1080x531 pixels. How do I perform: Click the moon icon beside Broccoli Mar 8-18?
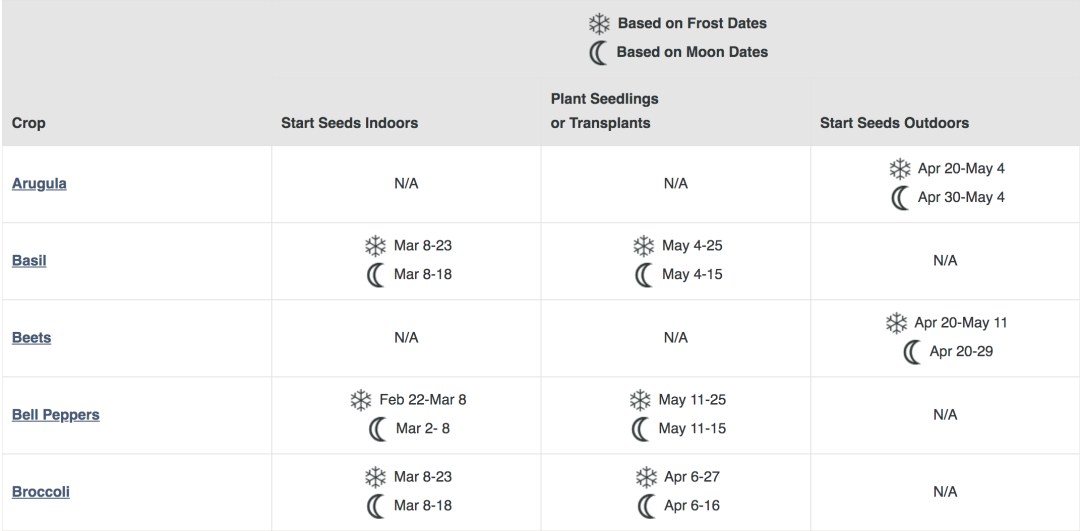(x=376, y=506)
